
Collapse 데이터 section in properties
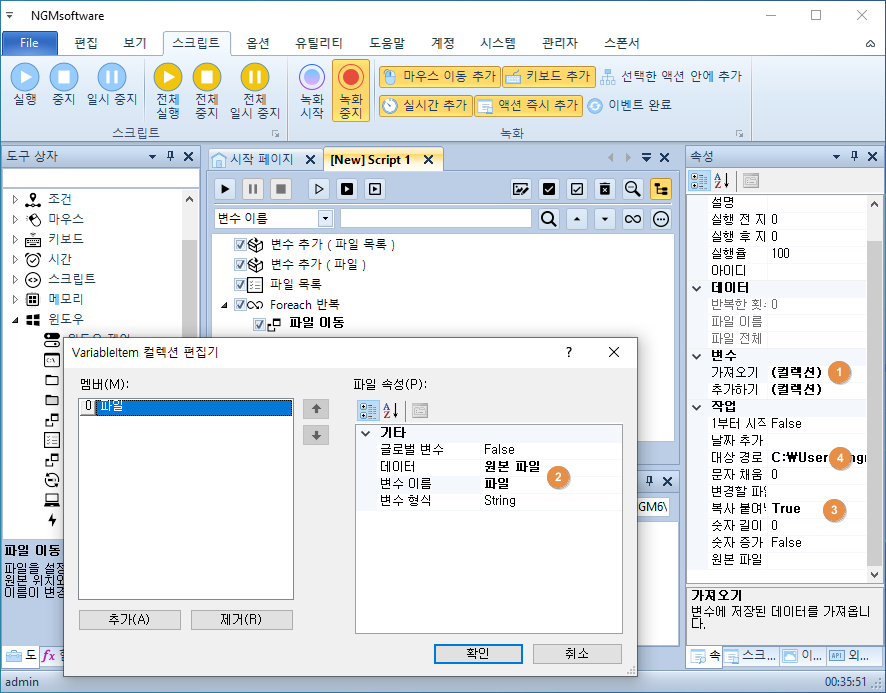tap(697, 288)
